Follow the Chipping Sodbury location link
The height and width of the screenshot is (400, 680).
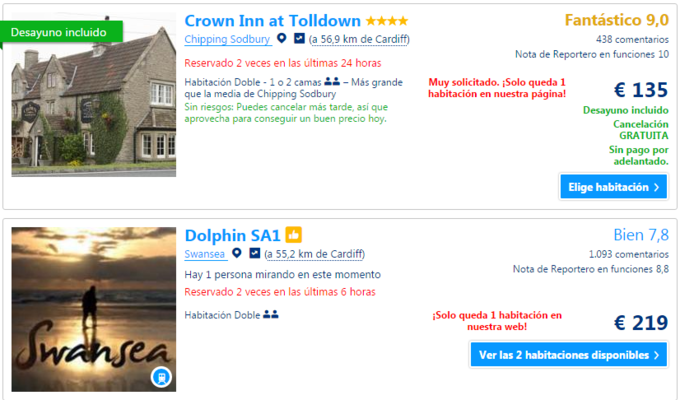click(228, 39)
